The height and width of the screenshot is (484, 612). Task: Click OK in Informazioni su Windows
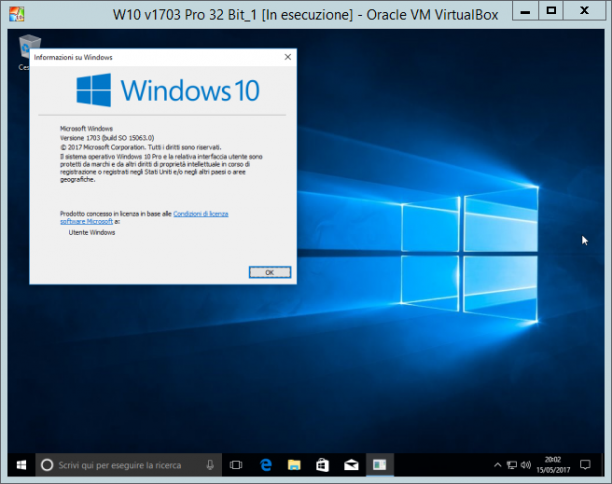pos(270,272)
